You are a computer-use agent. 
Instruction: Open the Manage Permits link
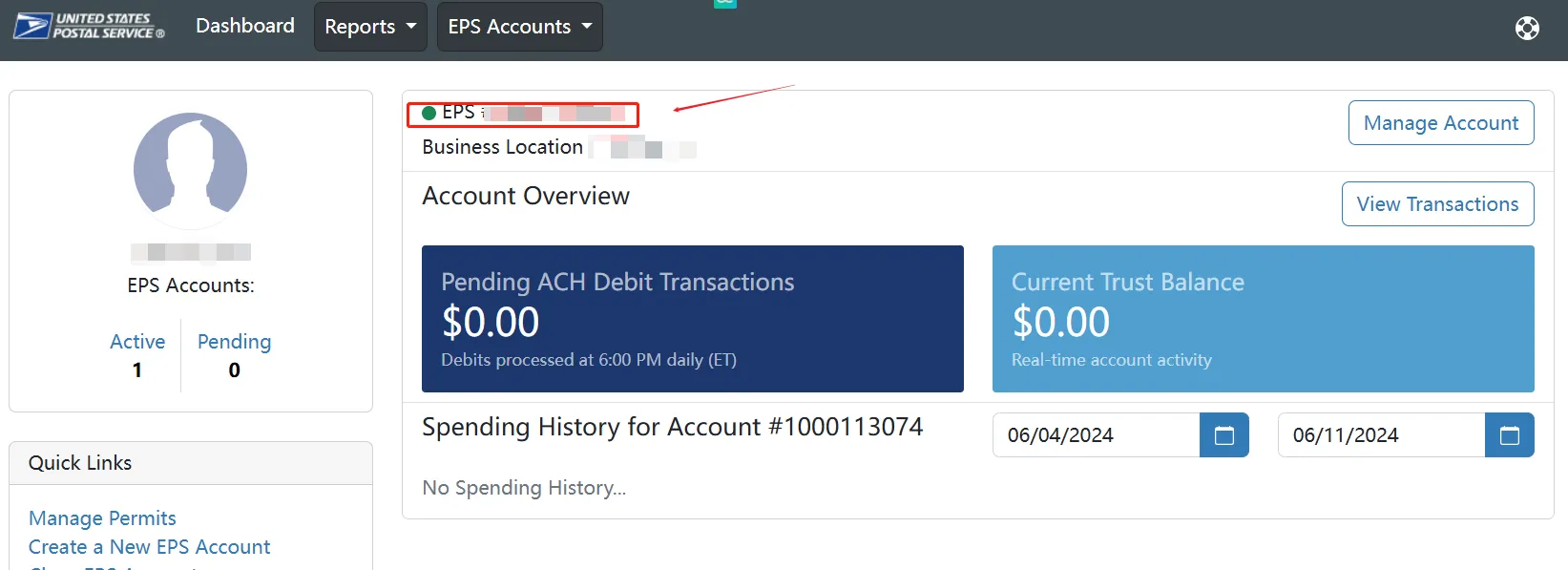[x=102, y=518]
